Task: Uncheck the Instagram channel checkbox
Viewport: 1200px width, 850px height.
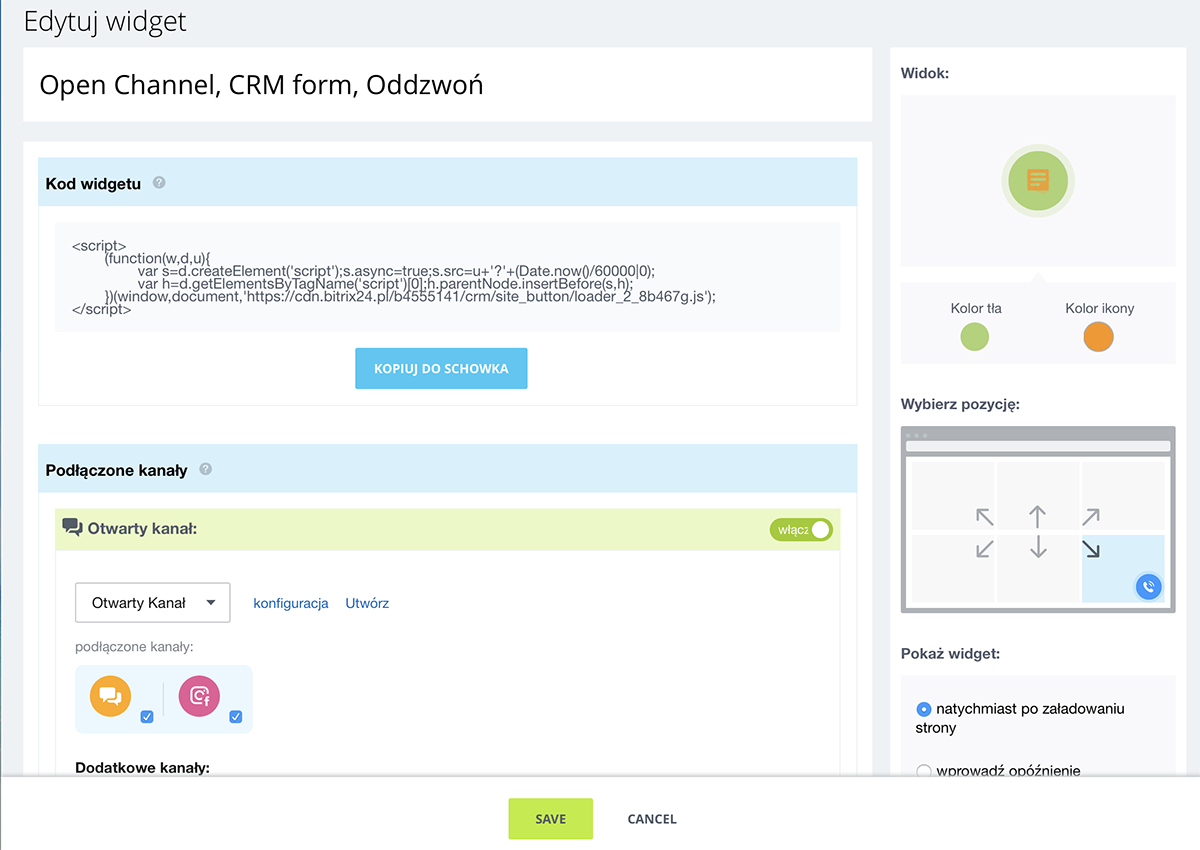Action: (235, 716)
